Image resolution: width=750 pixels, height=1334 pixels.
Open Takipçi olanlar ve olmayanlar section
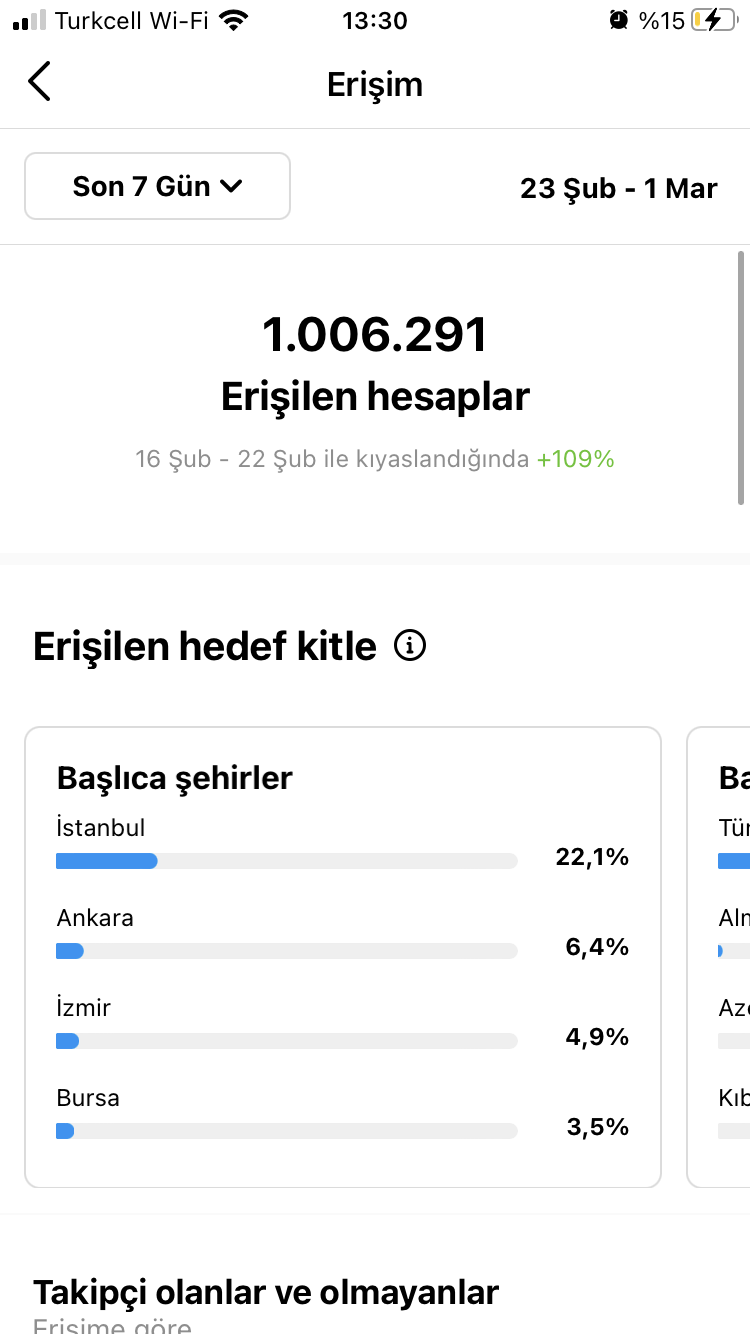tap(266, 1292)
